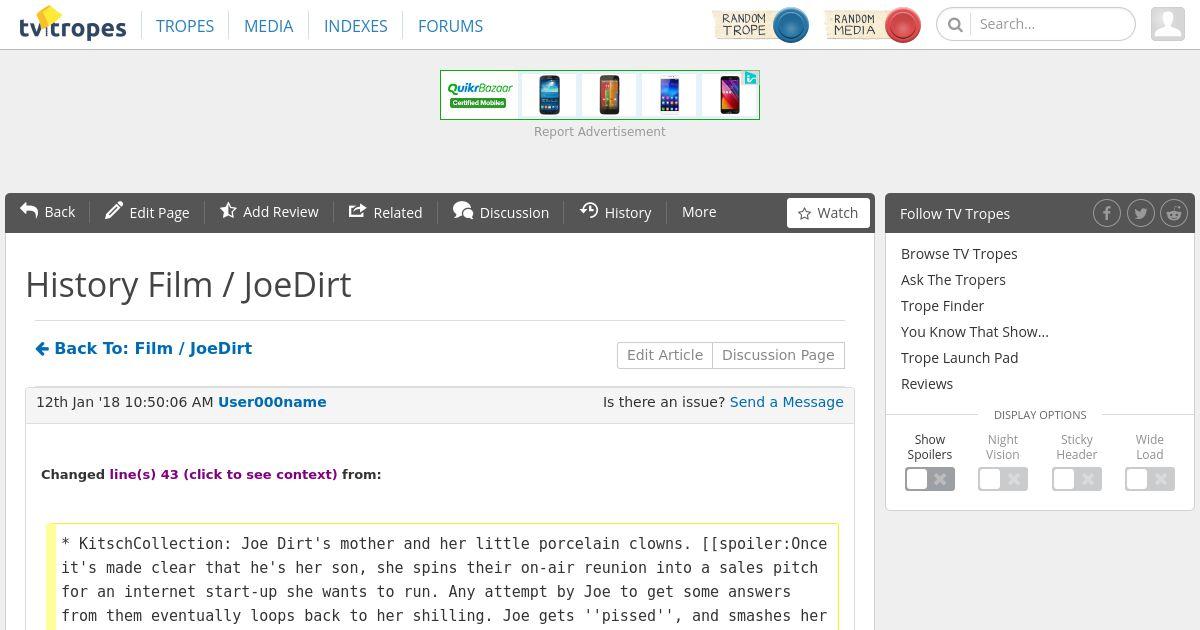Follow TV Tropes on Facebook

click(x=1106, y=213)
